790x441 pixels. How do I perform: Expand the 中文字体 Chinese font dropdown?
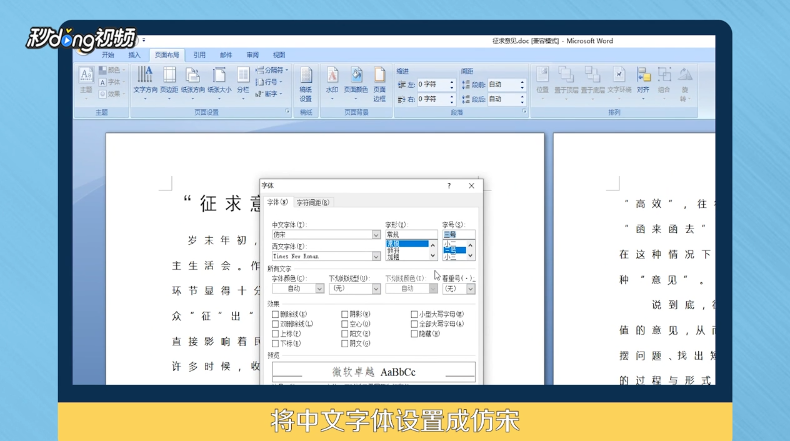[376, 235]
